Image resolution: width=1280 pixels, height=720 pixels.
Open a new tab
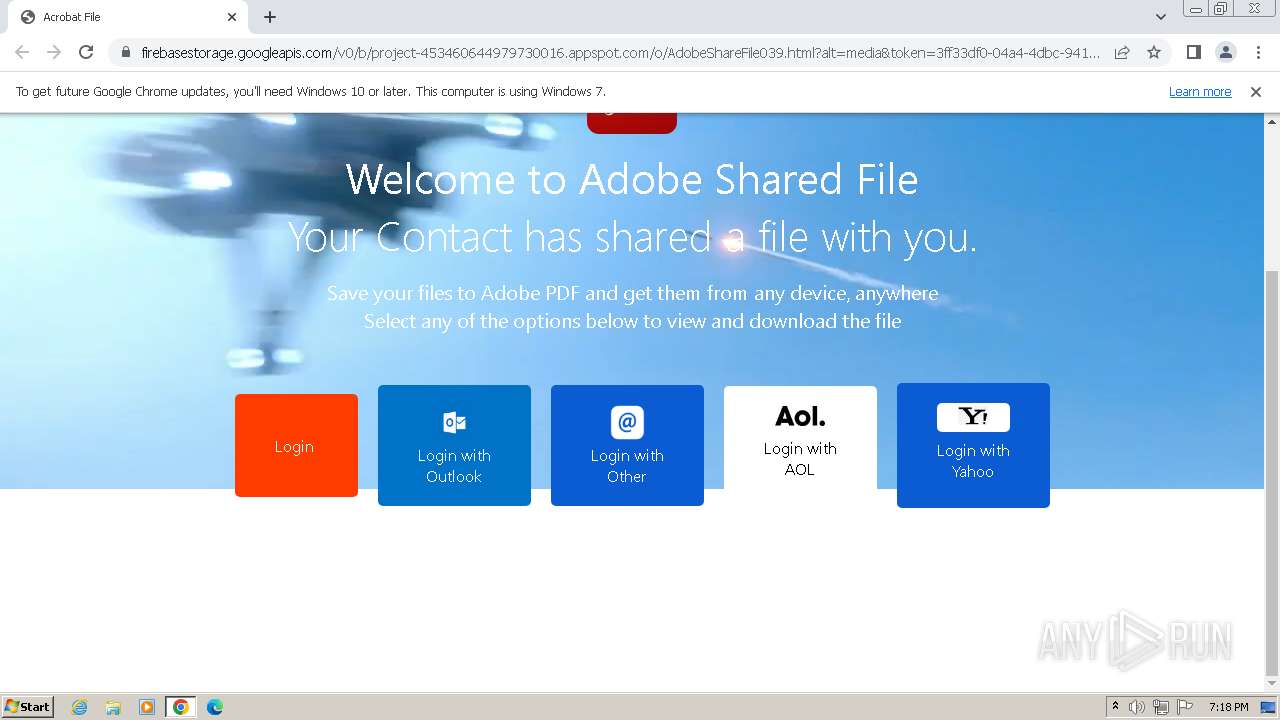(270, 17)
